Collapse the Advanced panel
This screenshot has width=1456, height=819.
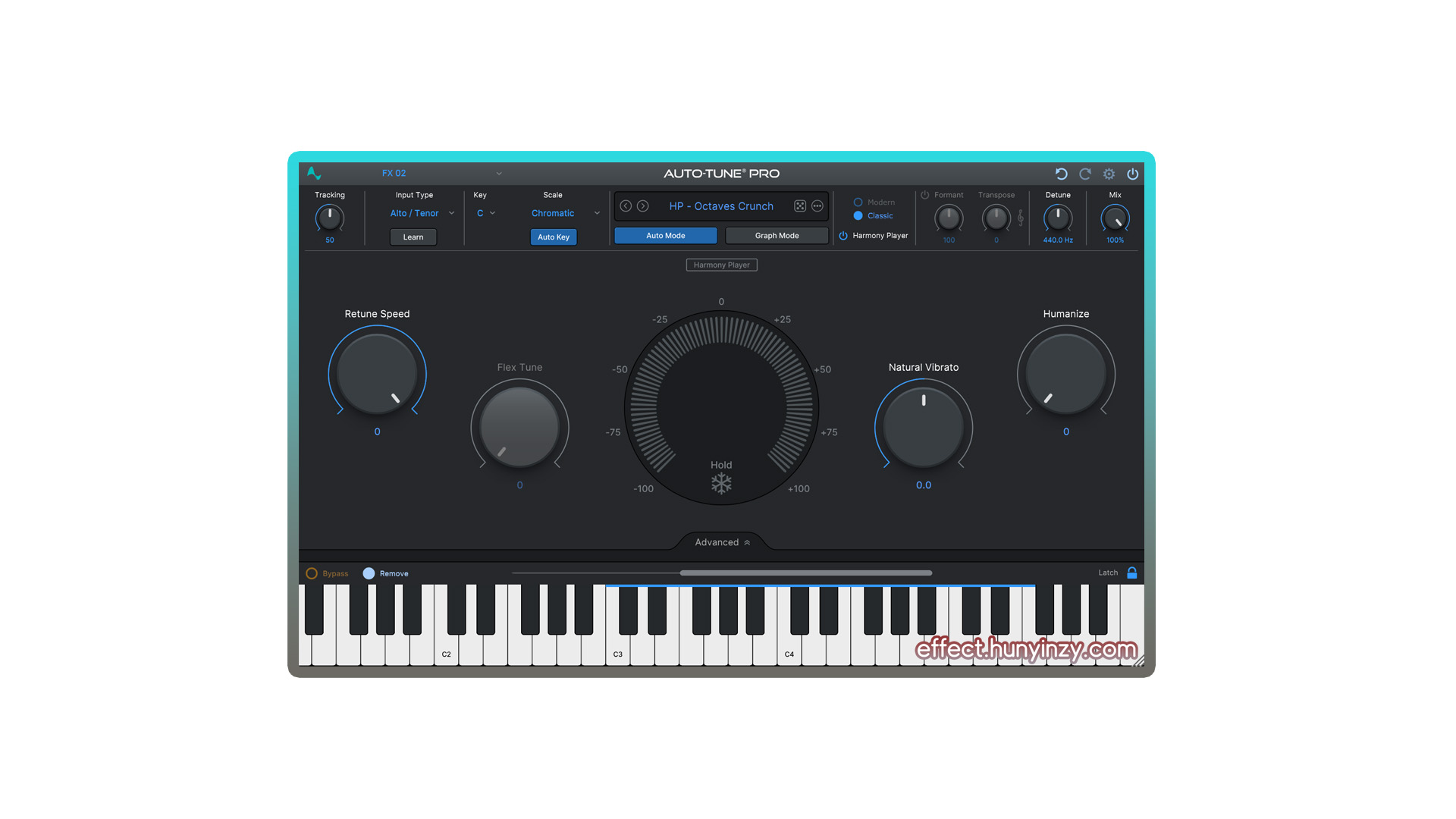720,541
